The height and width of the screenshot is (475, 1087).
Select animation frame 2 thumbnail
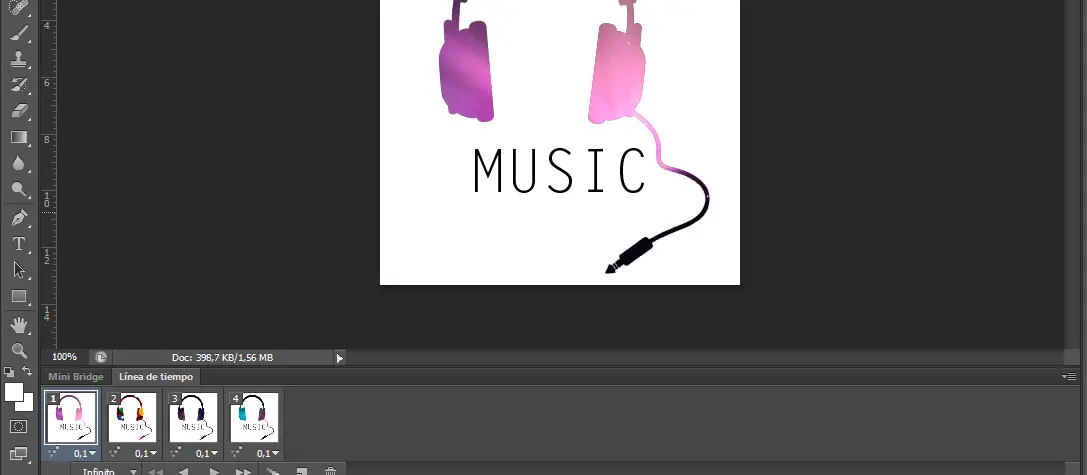(x=132, y=417)
